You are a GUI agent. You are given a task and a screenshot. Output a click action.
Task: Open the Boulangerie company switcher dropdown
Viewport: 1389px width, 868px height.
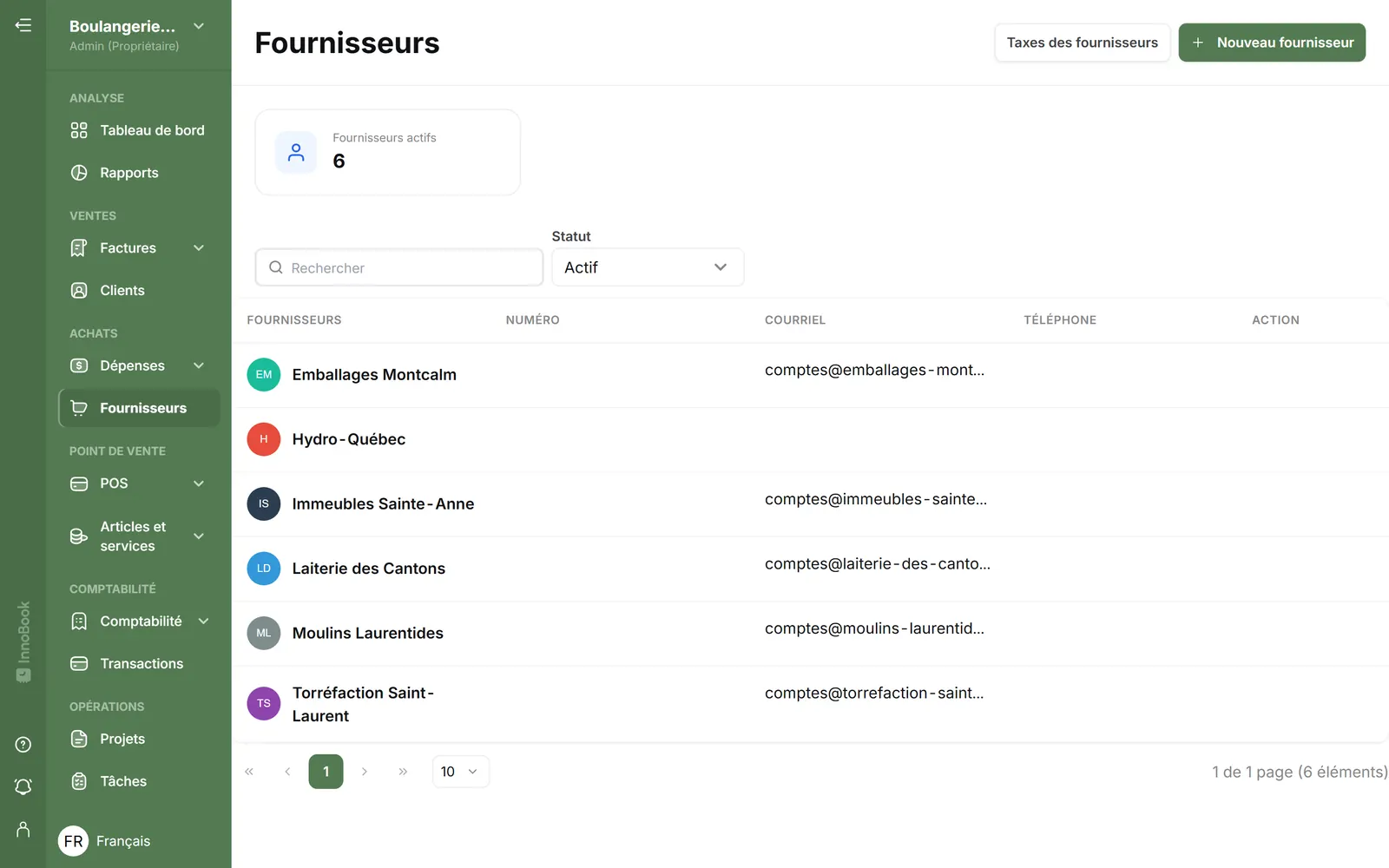pyautogui.click(x=199, y=26)
